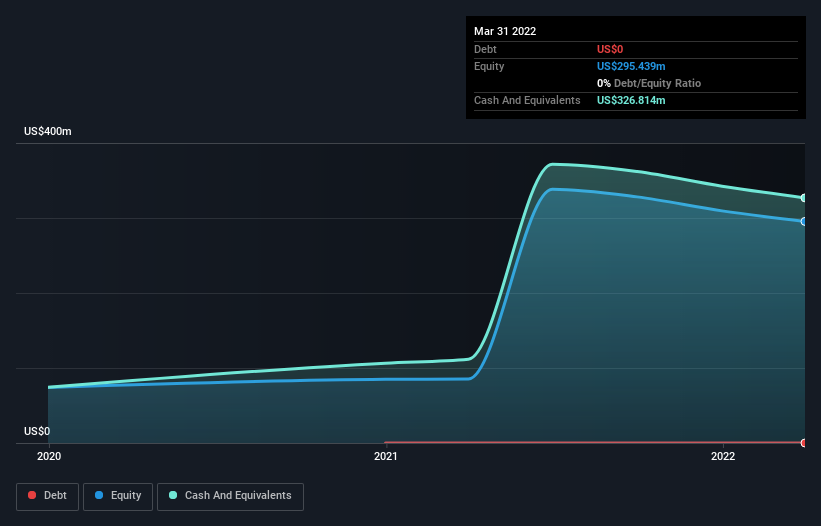
Task: Click the Debt row label in tooltip
Action: (x=485, y=49)
